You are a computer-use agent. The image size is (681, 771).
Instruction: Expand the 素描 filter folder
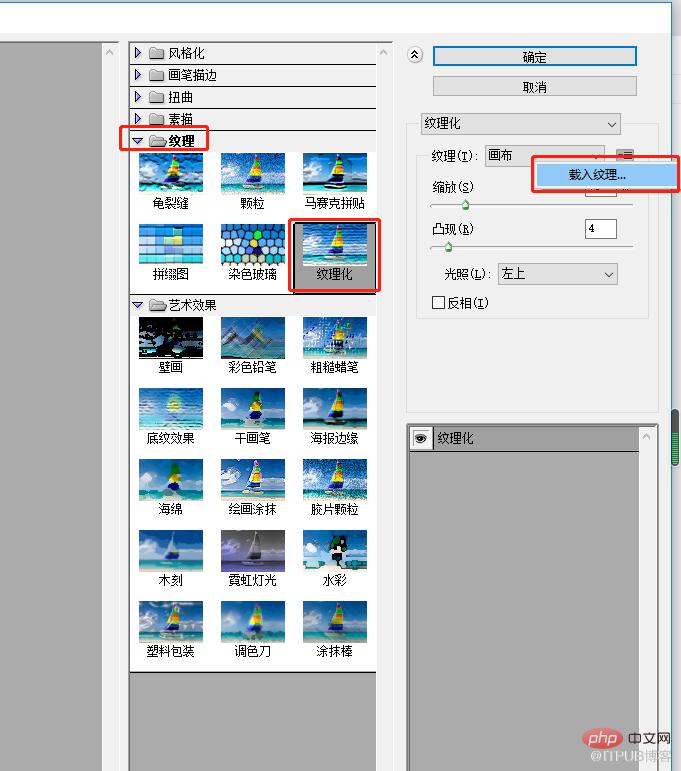click(138, 119)
